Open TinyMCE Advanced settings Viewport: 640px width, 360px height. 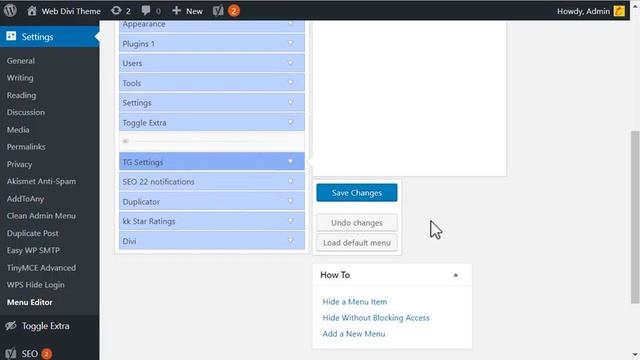(x=41, y=268)
